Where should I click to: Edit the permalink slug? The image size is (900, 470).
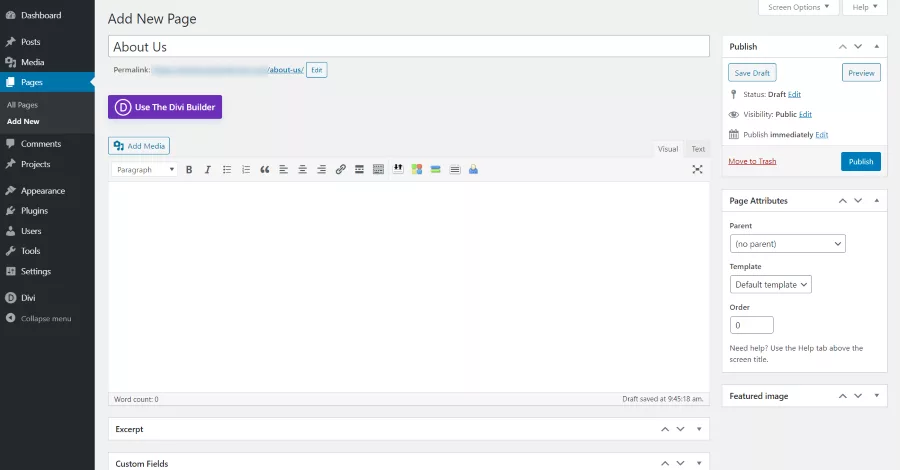(x=316, y=70)
